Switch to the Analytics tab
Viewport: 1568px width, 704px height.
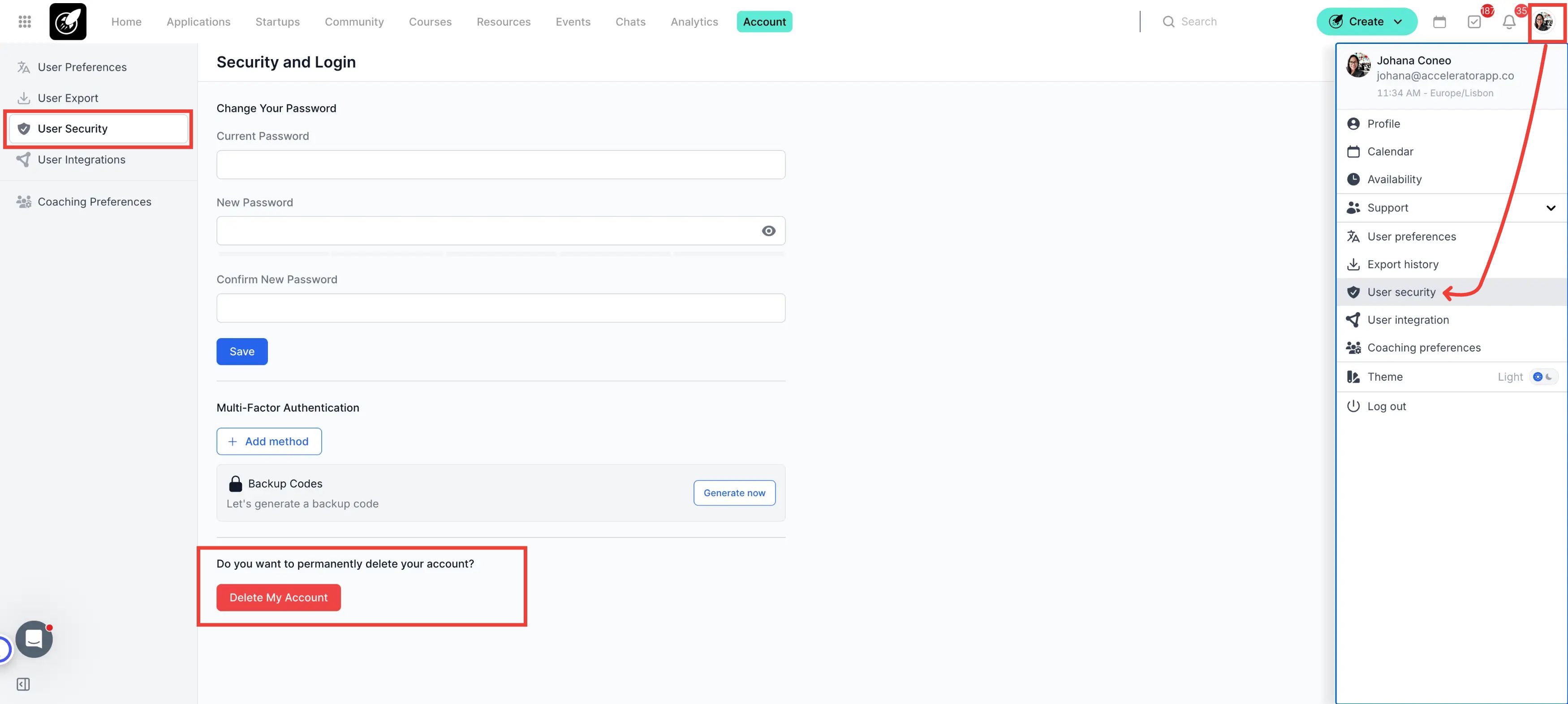click(694, 22)
